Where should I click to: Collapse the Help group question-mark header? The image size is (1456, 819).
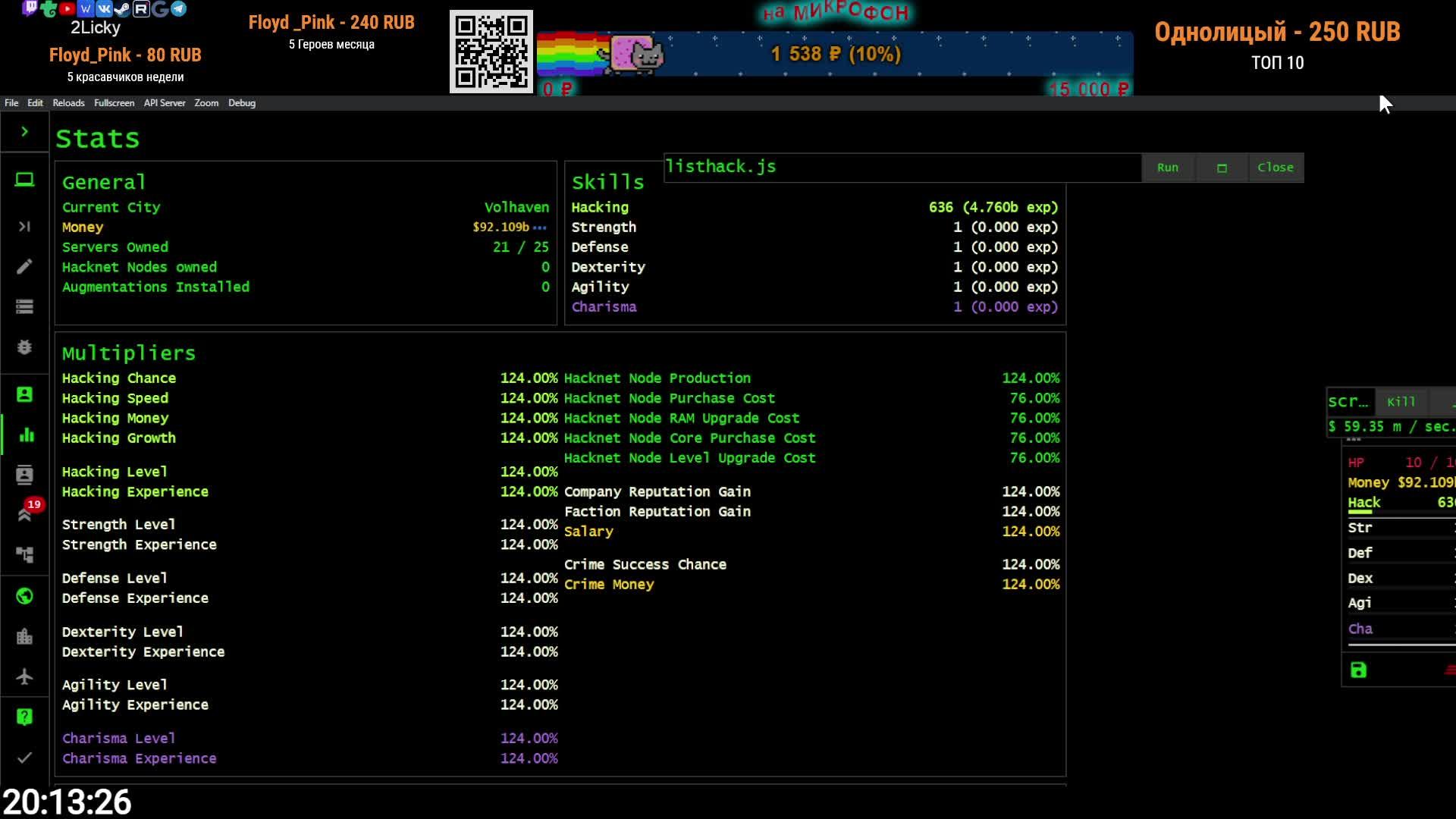click(x=24, y=717)
